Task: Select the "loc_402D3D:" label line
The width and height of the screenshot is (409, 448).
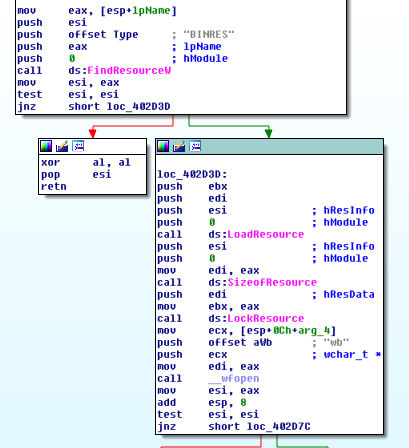Action: coord(192,174)
